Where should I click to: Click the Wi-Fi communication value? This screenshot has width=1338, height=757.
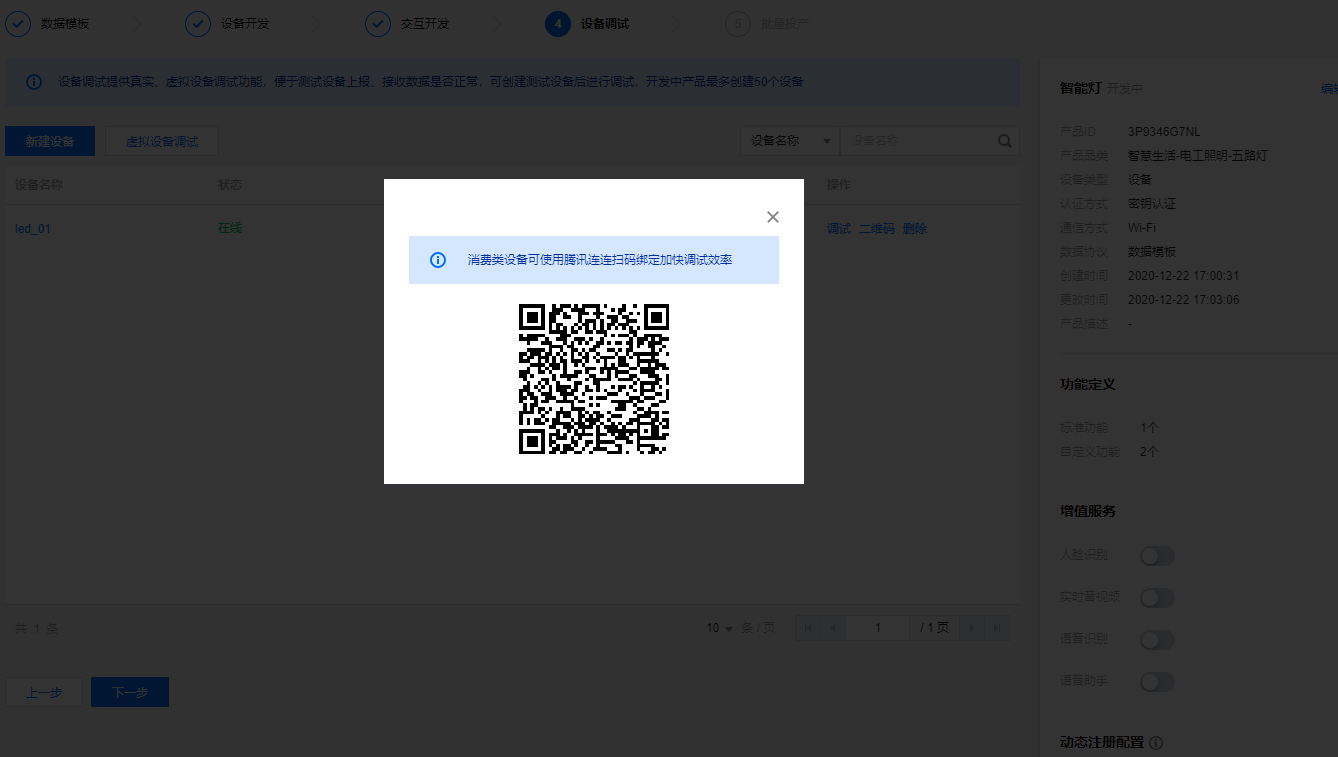pos(1142,228)
